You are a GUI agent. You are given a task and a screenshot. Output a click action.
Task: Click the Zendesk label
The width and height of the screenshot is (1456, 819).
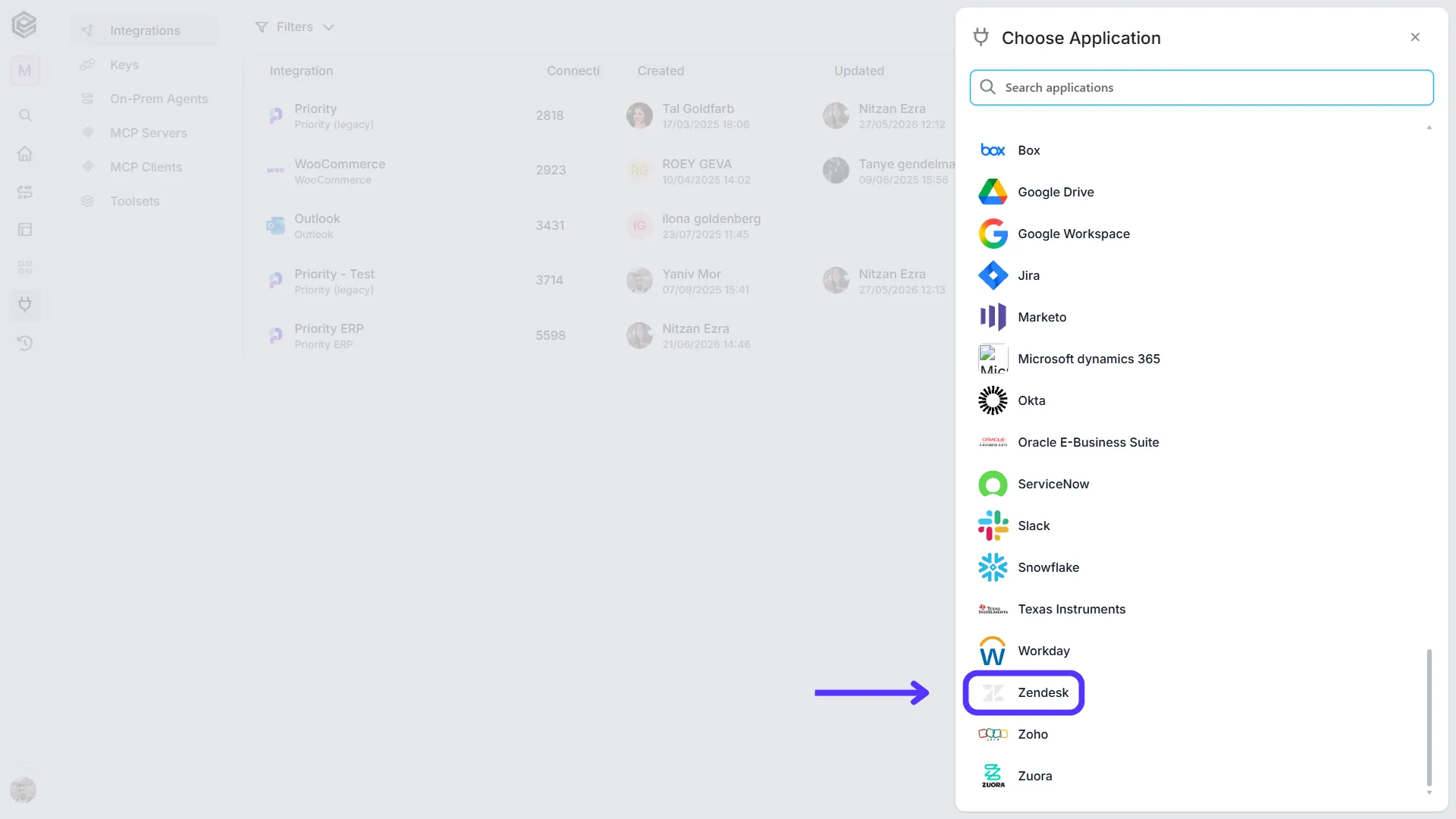click(1043, 692)
